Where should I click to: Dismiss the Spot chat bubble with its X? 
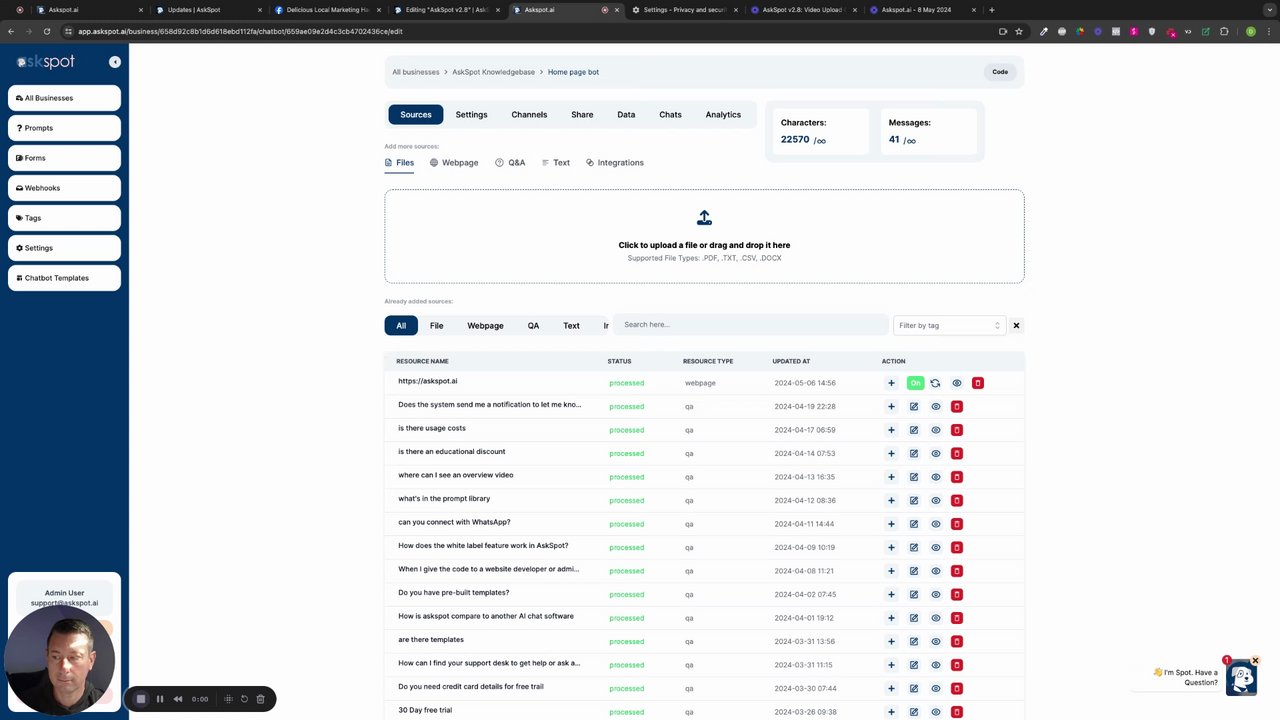coord(1255,660)
